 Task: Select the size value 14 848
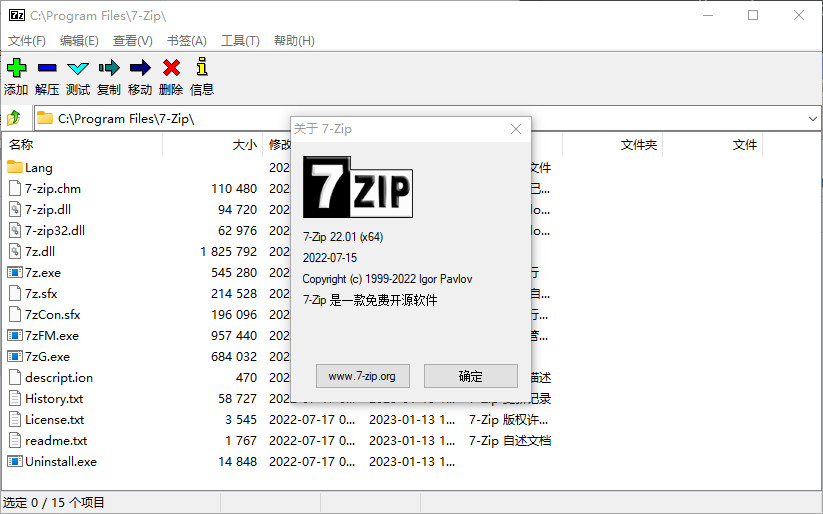tap(238, 461)
